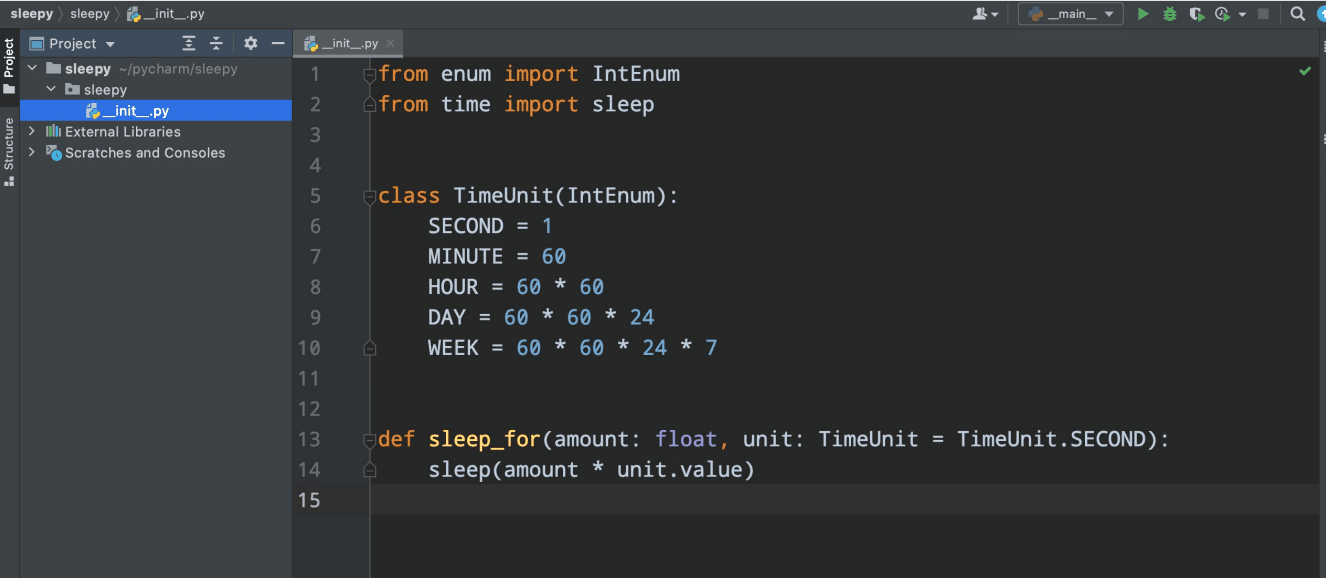Toggle fold for the TimeUnit class

click(369, 196)
